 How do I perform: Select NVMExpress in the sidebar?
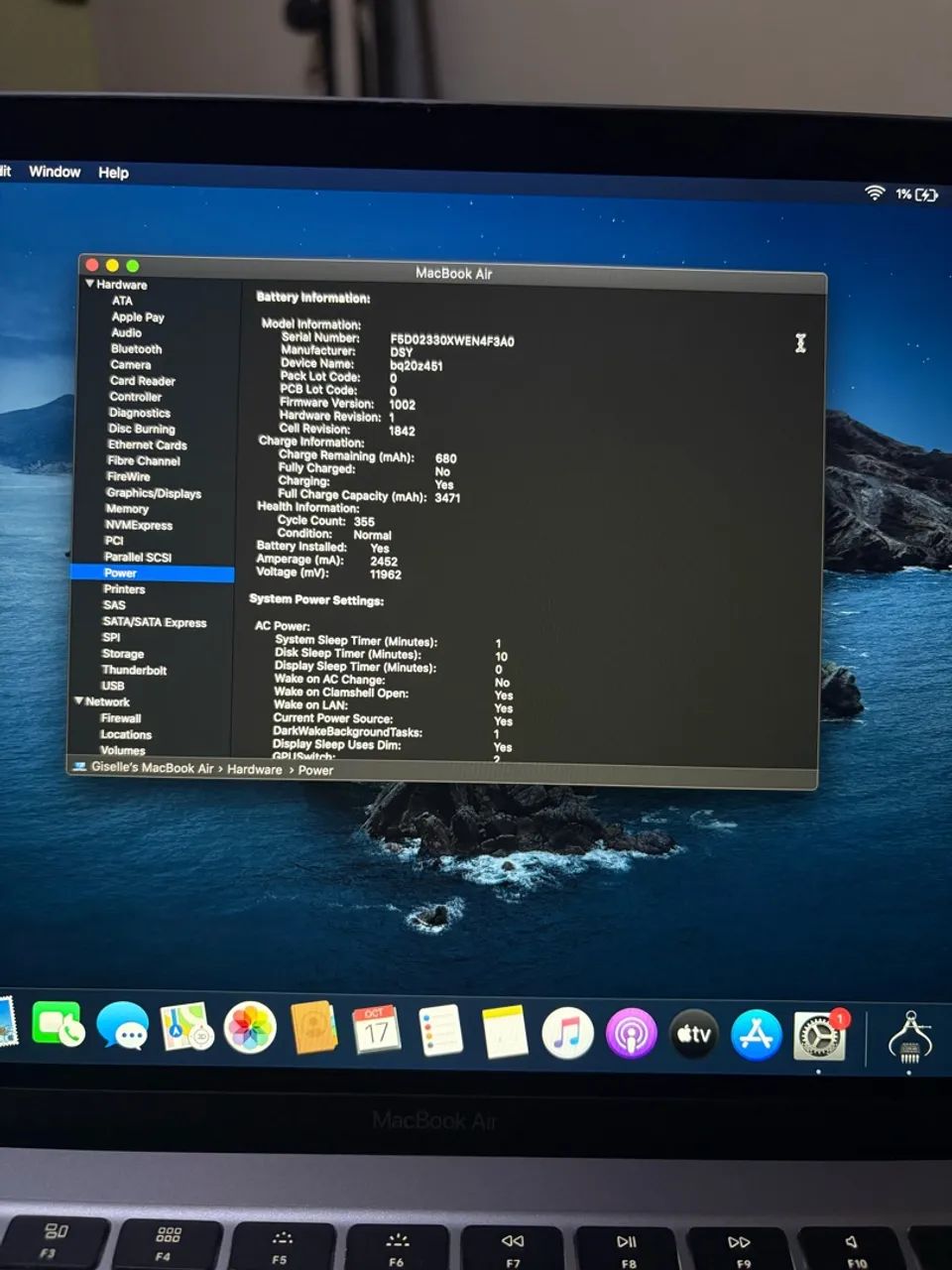[x=139, y=525]
